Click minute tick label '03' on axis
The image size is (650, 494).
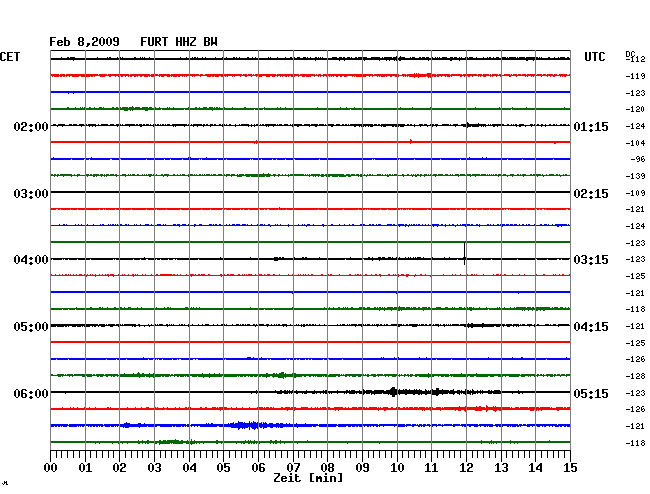(x=155, y=467)
